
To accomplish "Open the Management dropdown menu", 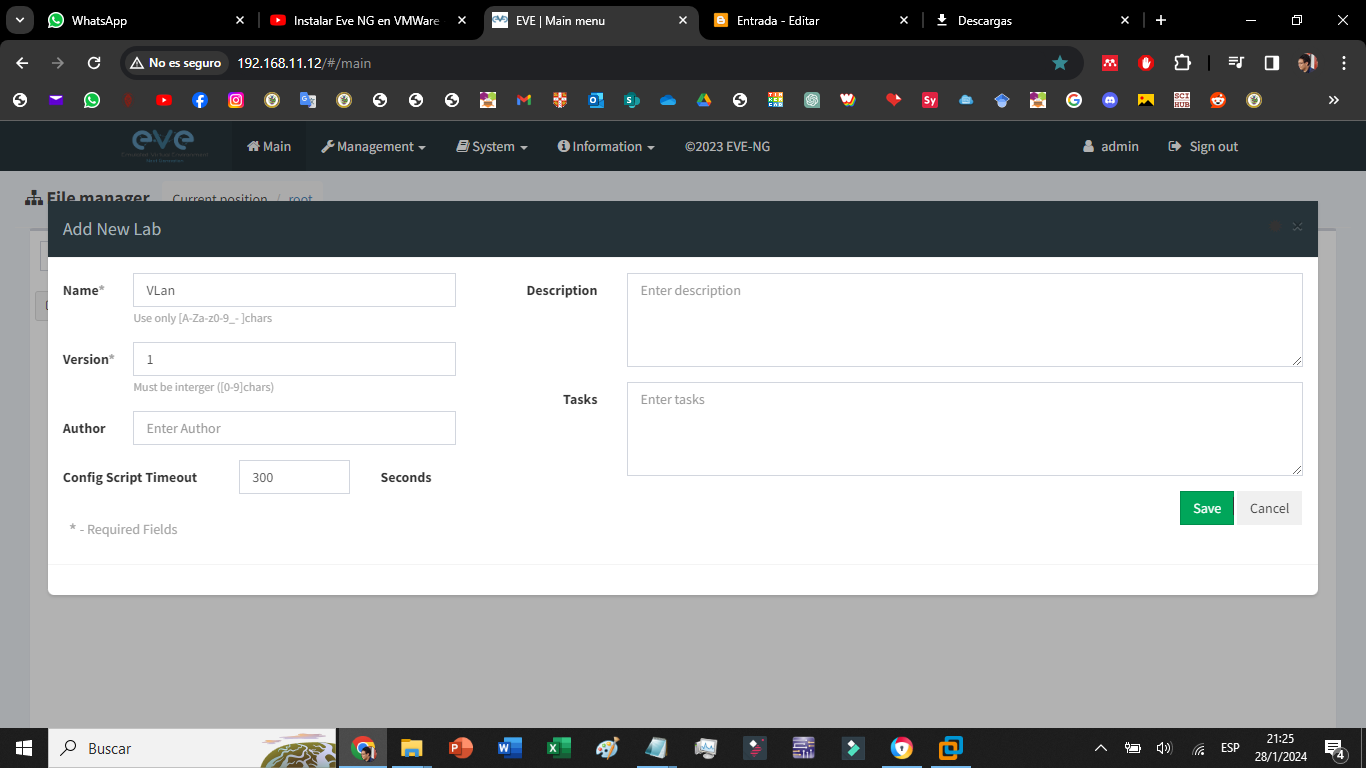I will click(373, 146).
